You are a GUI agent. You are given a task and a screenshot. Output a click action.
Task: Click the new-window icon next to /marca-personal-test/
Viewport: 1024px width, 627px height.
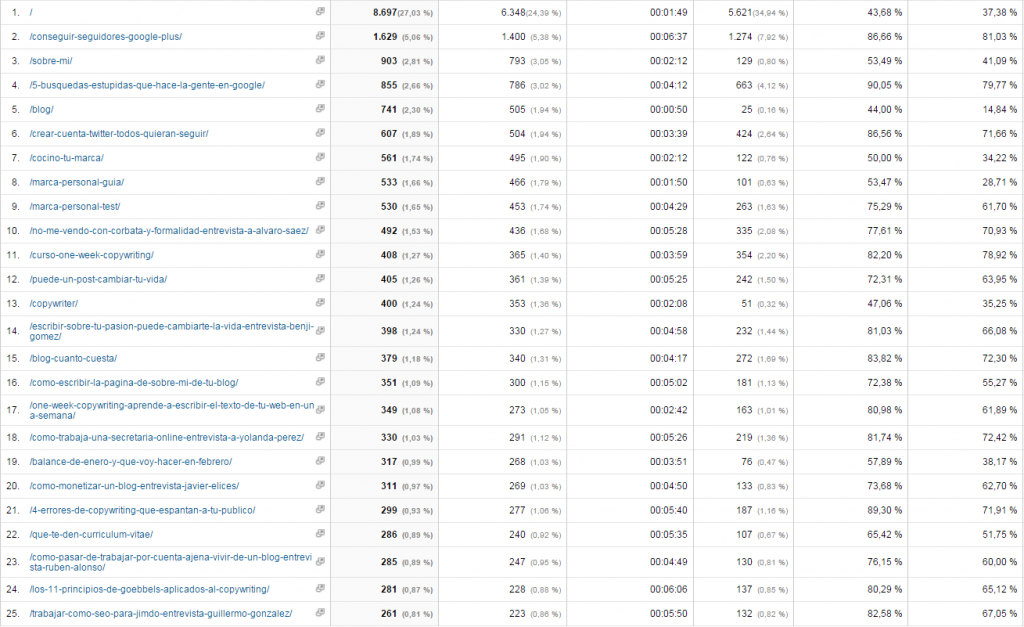[x=320, y=206]
